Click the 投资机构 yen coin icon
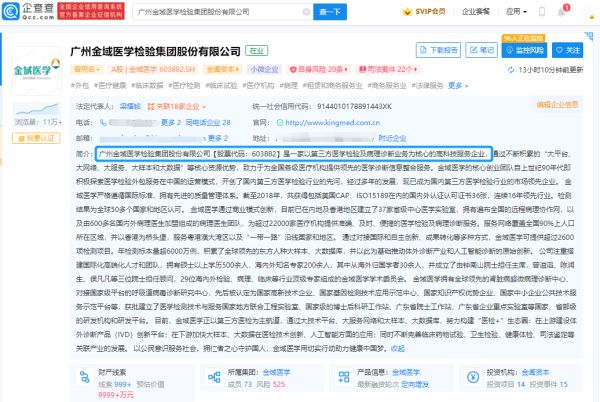This screenshot has height=402, width=600. pyautogui.click(x=473, y=377)
